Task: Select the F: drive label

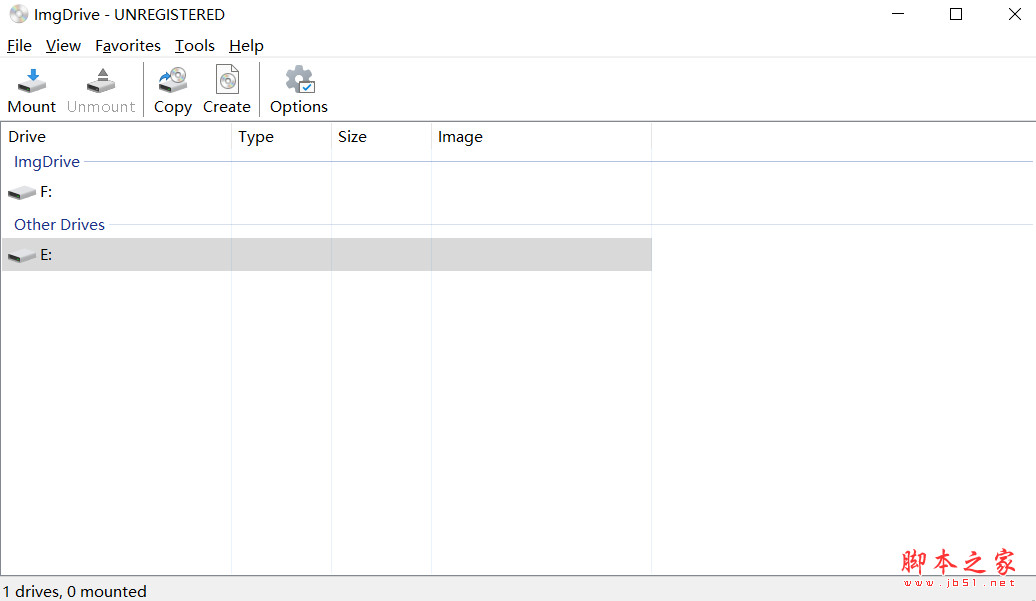Action: 46,192
